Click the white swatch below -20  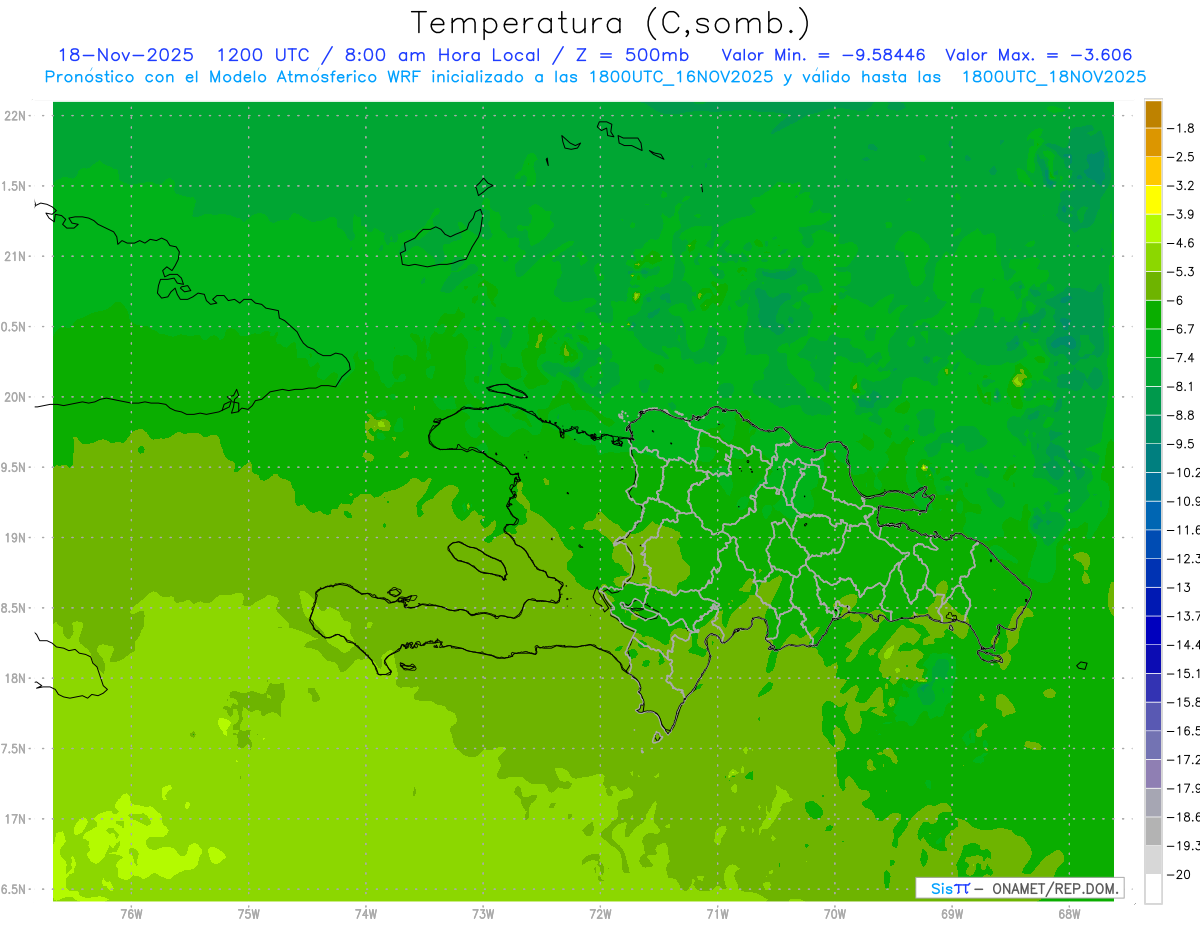point(1153,888)
